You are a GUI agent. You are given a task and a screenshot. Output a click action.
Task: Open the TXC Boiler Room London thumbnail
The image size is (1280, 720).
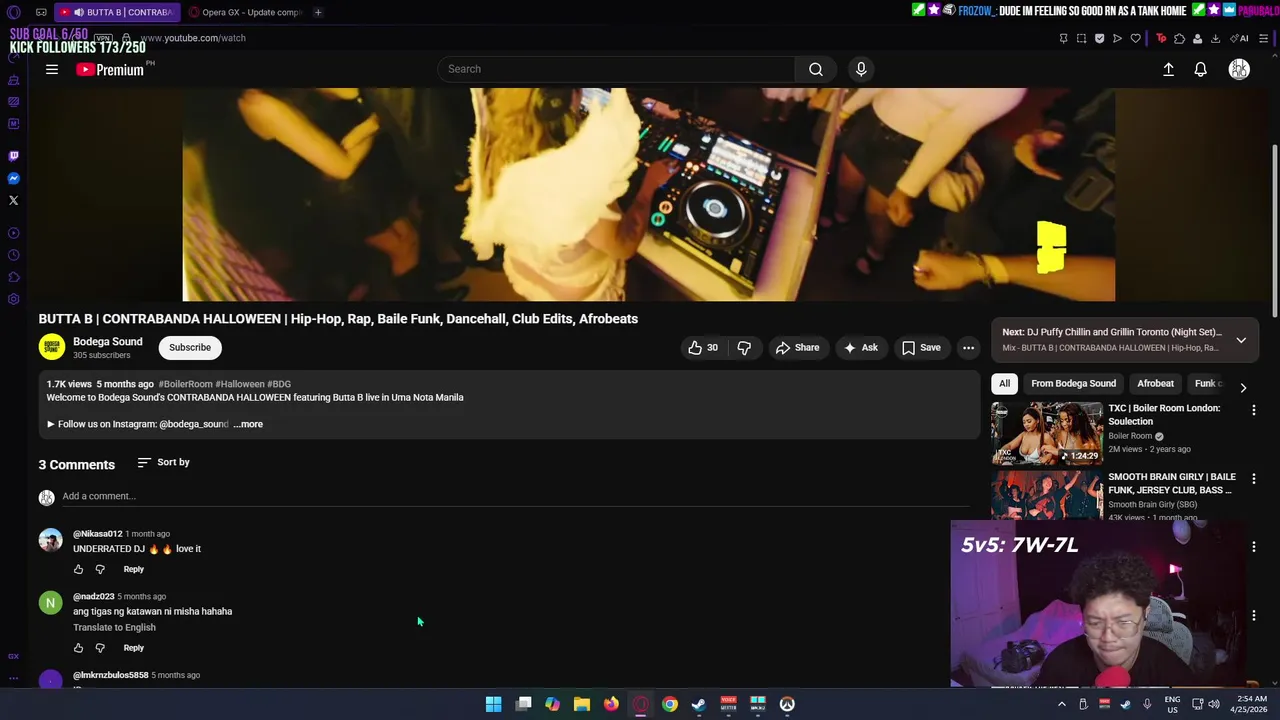pos(1047,433)
